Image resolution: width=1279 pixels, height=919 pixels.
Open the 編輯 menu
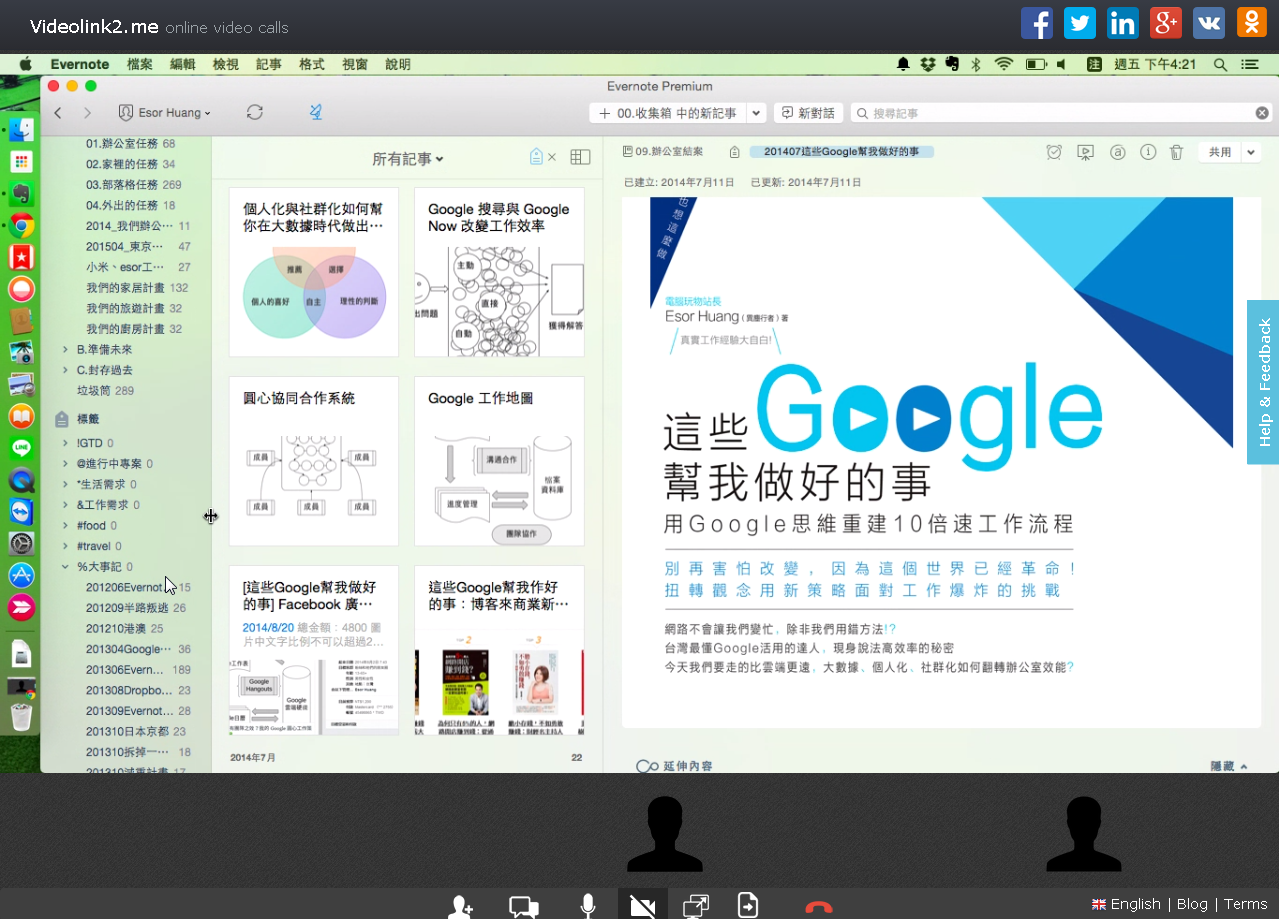183,64
